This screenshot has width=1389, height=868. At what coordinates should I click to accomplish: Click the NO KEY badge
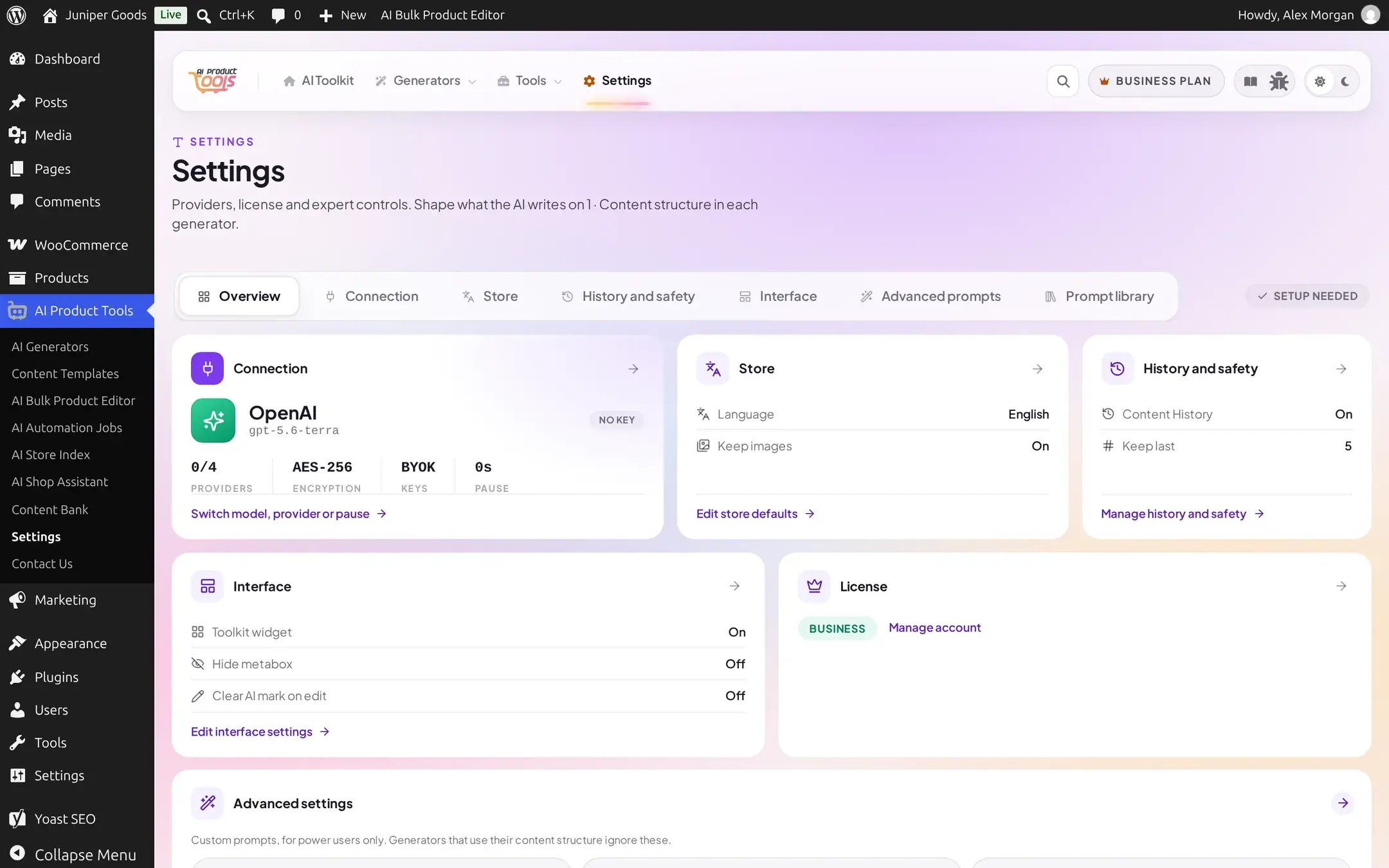(617, 420)
